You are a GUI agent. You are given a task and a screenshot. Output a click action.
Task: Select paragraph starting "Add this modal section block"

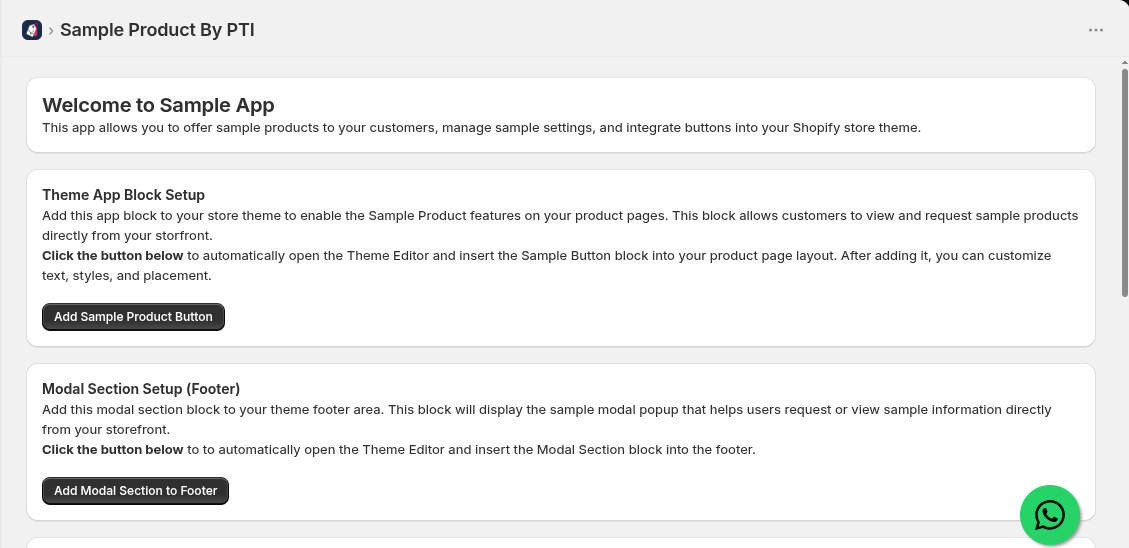tap(547, 419)
